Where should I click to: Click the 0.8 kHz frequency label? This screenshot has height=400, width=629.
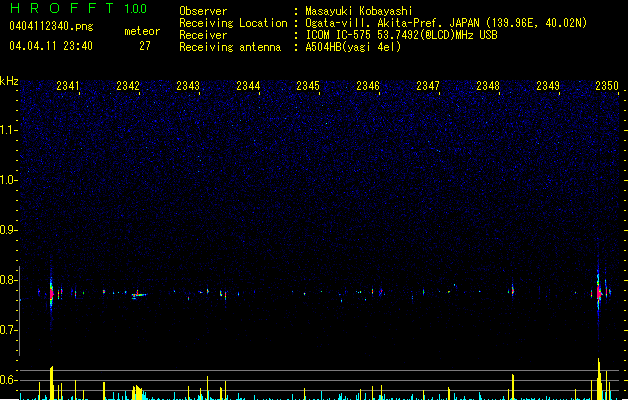click(8, 280)
